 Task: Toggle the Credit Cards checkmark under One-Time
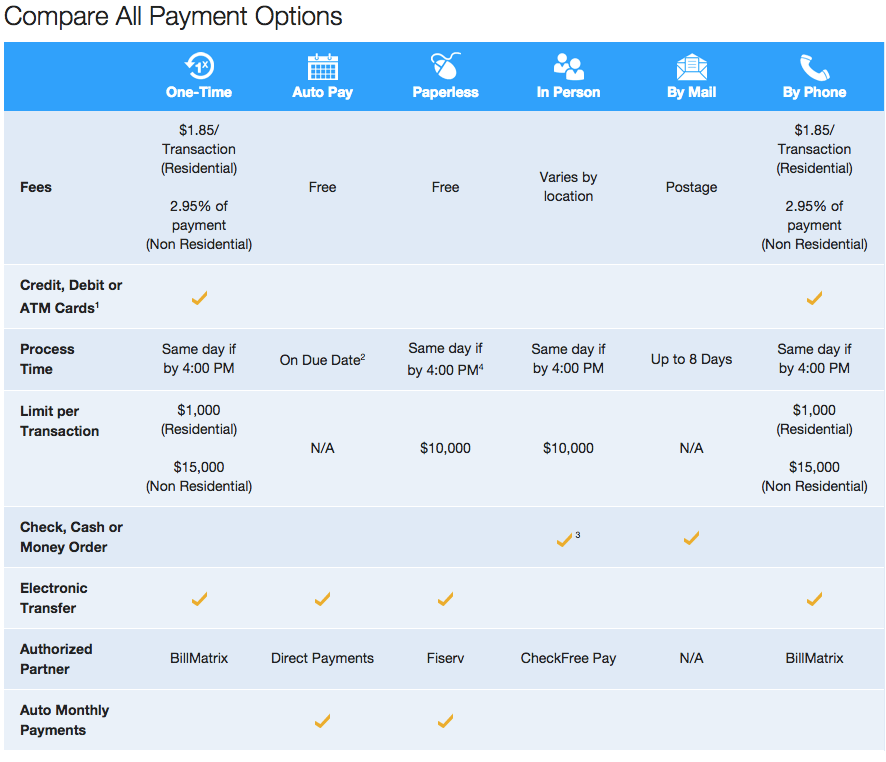[198, 297]
